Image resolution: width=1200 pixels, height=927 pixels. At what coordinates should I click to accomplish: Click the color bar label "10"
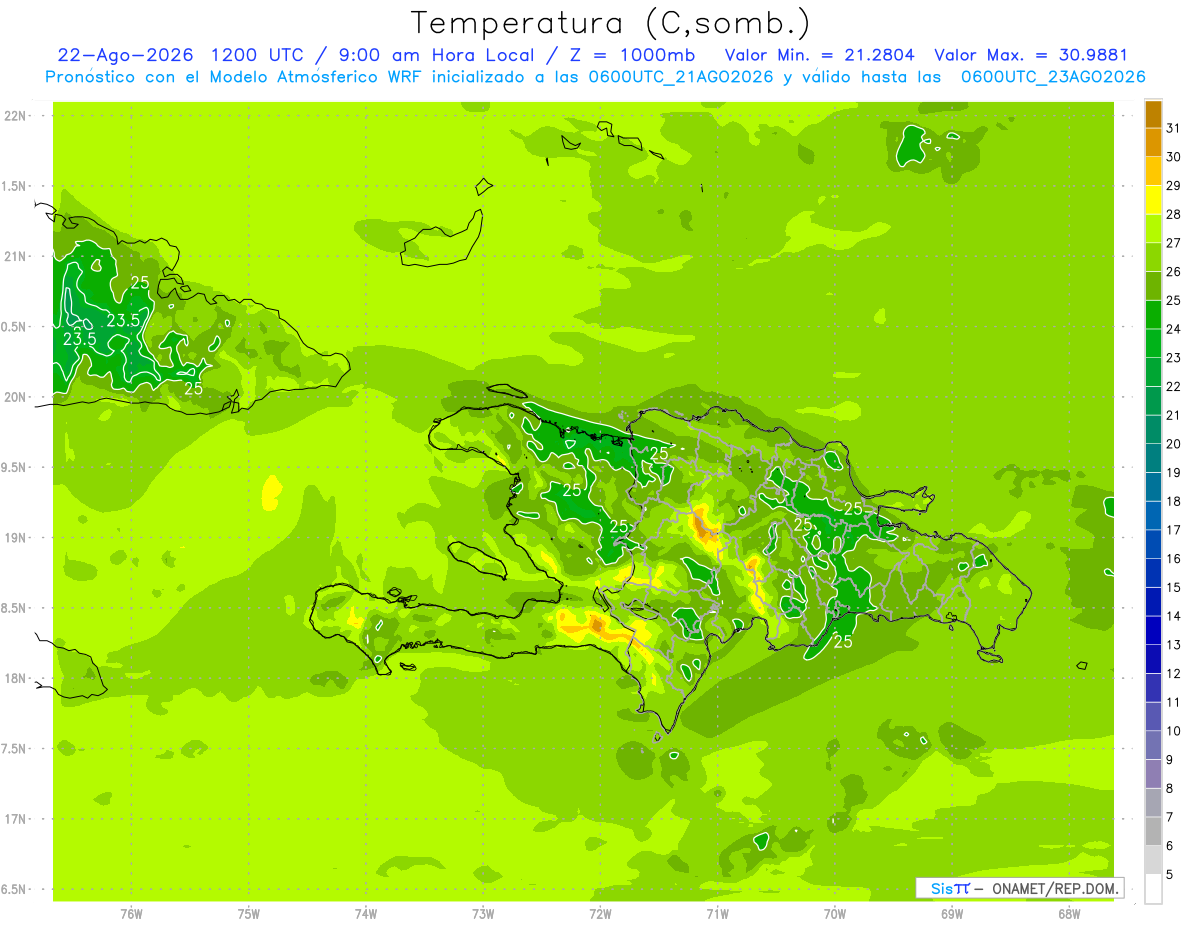click(x=1174, y=731)
